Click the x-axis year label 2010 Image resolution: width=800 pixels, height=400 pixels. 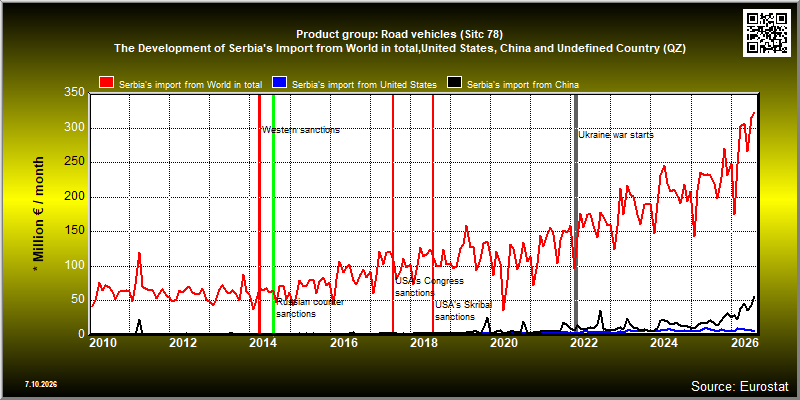[x=103, y=342]
